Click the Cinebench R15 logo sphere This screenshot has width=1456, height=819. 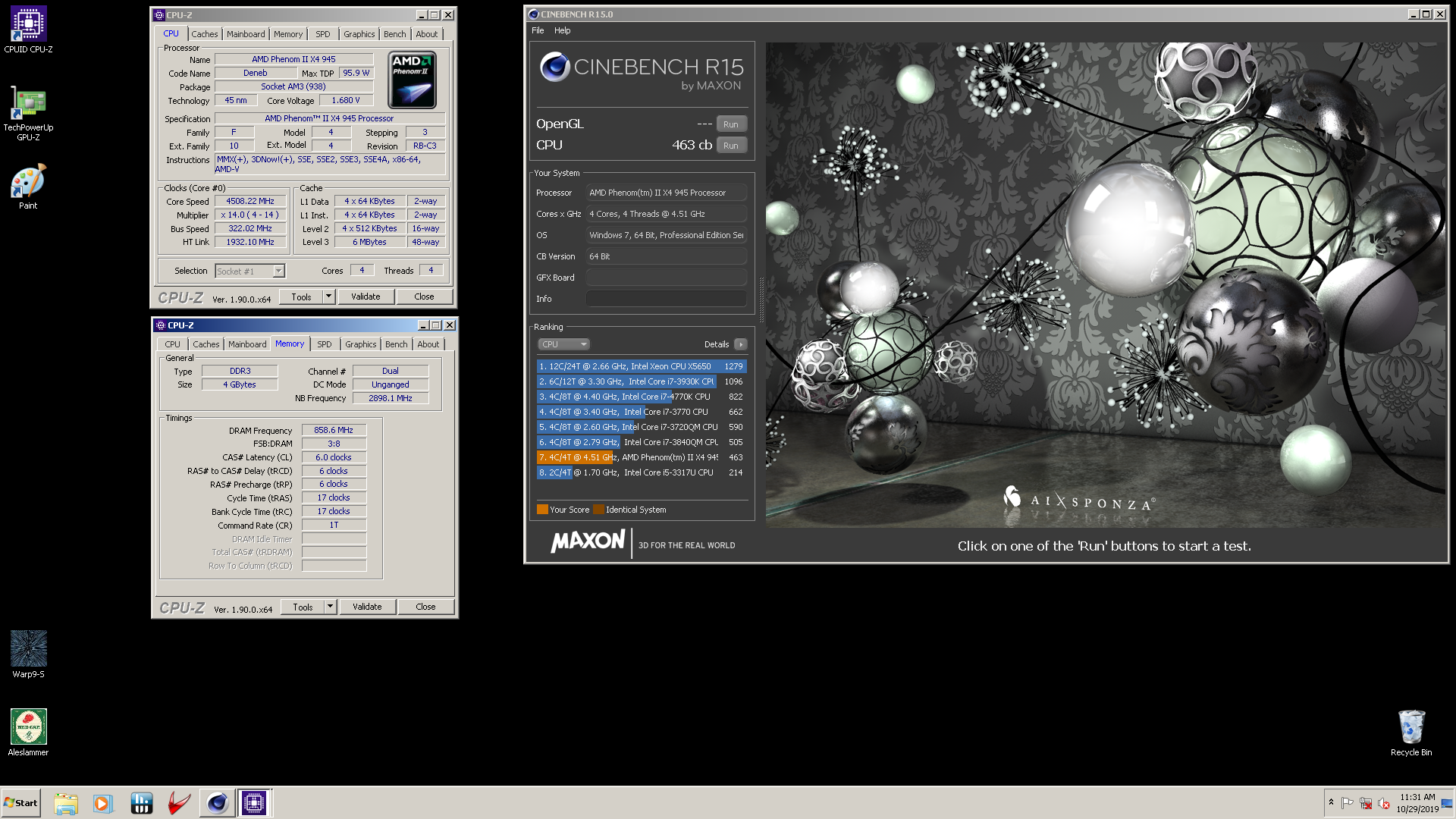tap(554, 67)
